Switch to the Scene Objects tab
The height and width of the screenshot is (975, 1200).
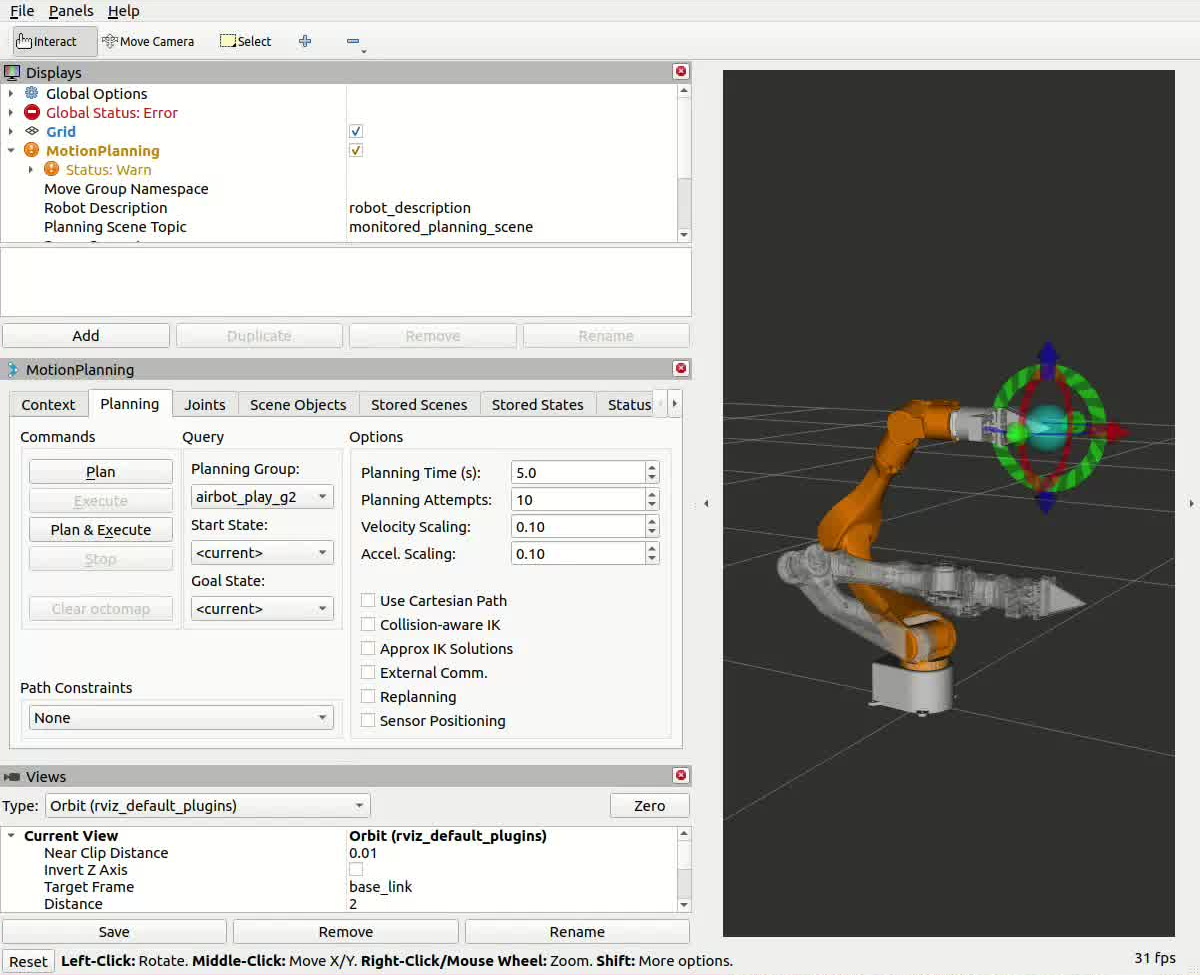pos(298,405)
